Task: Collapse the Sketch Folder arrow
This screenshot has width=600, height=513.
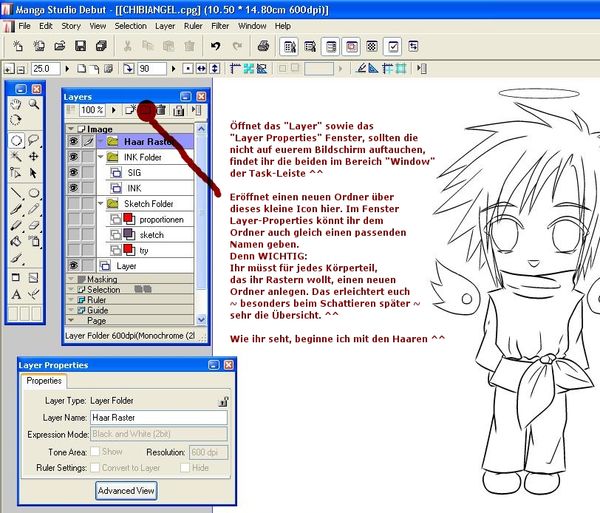Action: tap(101, 204)
